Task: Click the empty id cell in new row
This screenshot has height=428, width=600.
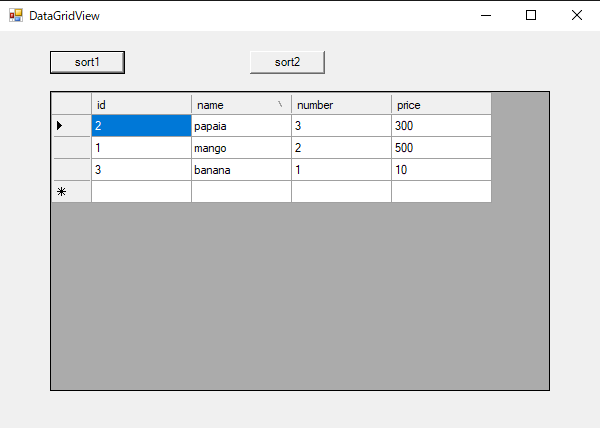Action: [x=141, y=191]
